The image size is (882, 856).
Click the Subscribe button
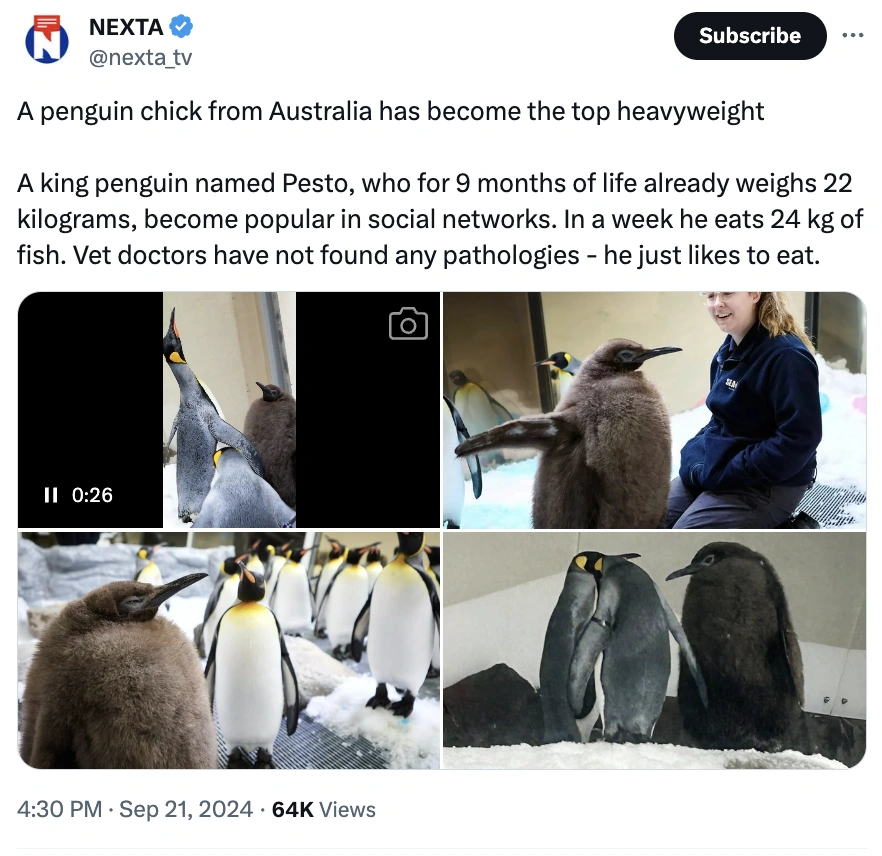click(x=750, y=36)
